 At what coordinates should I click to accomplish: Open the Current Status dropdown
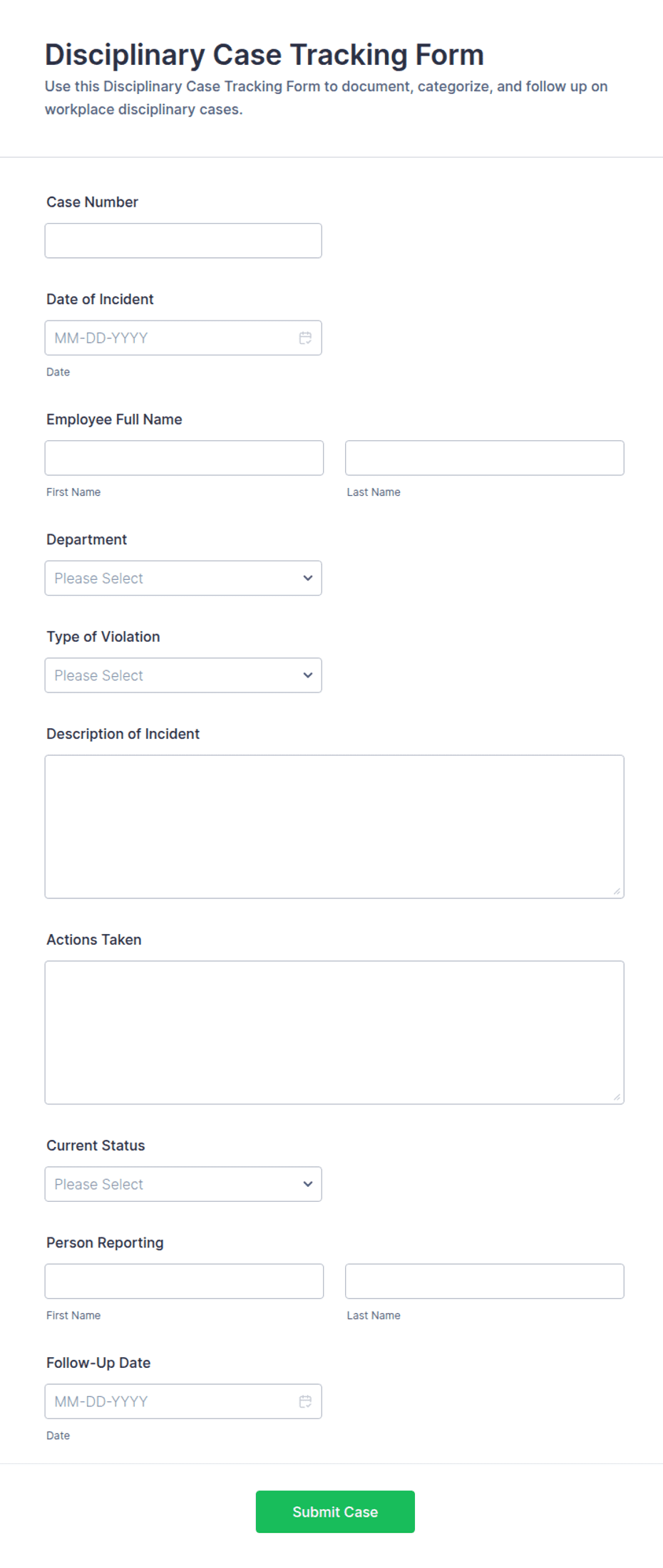point(183,1183)
